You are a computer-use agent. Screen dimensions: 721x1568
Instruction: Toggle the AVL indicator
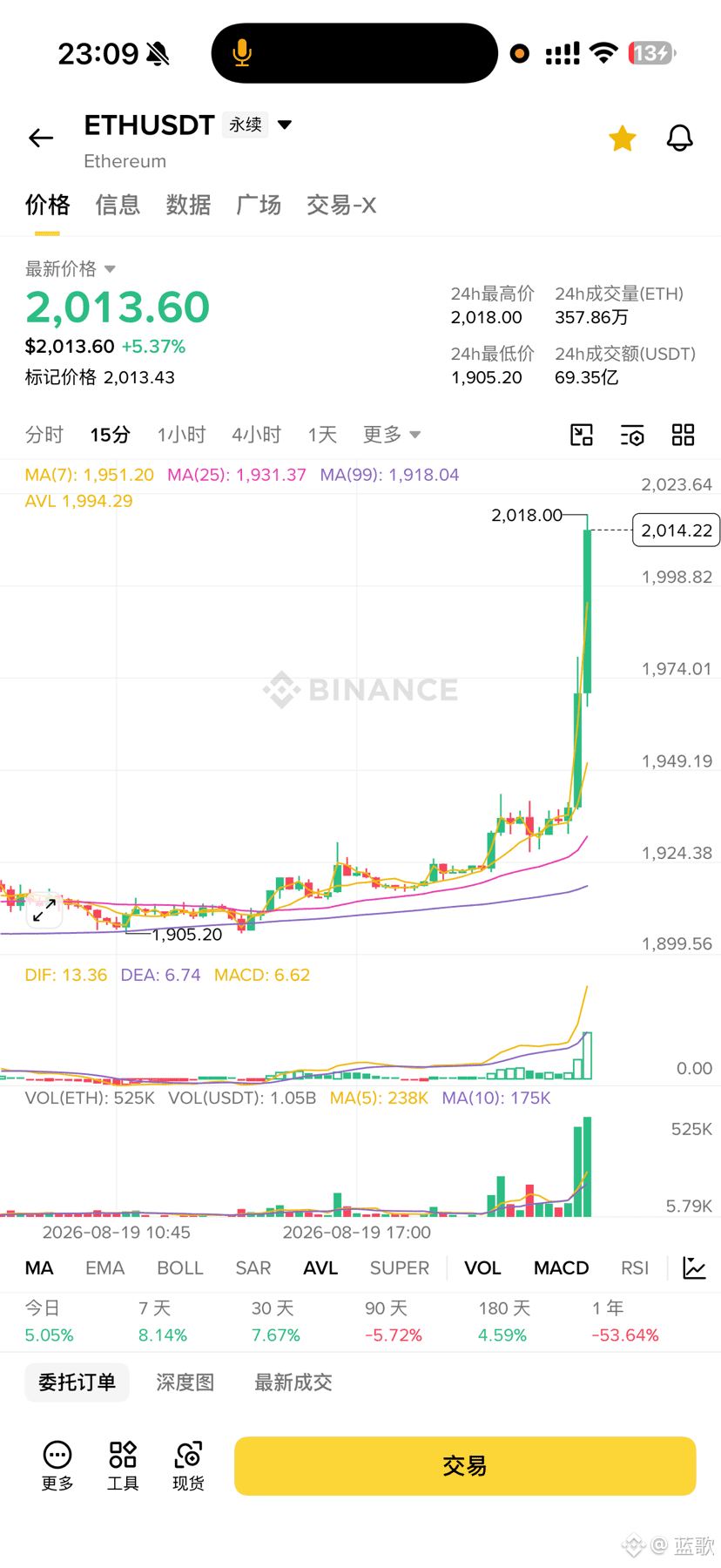[320, 1268]
